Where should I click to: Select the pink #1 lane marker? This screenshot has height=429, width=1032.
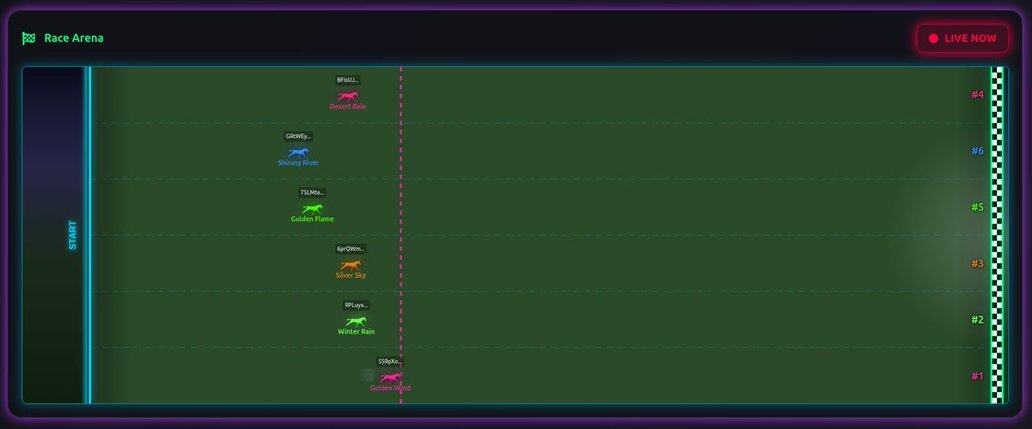click(x=977, y=376)
